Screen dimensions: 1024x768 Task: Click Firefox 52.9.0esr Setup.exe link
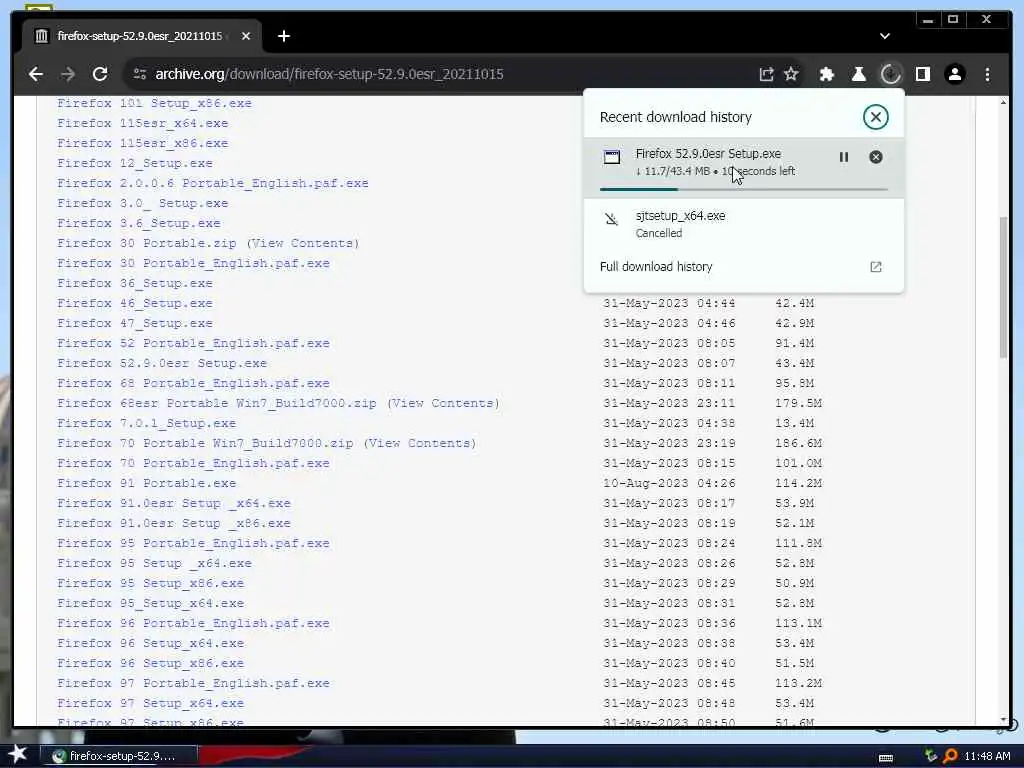pyautogui.click(x=162, y=363)
